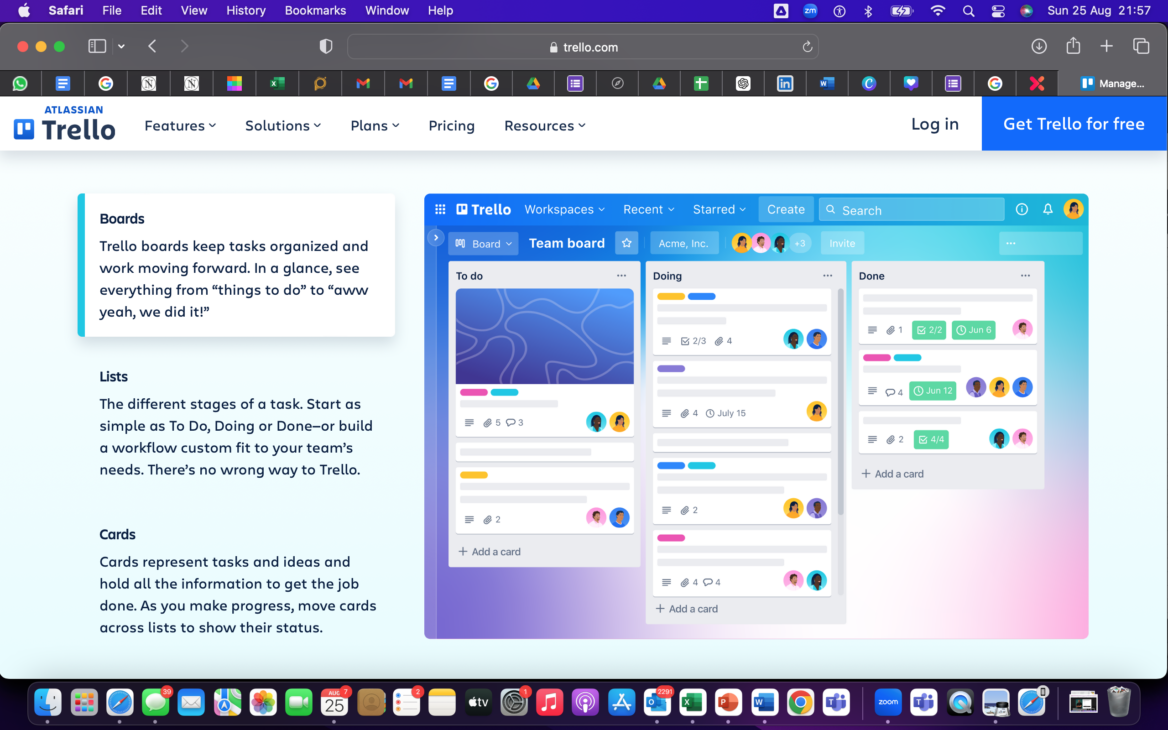1168x730 pixels.
Task: Expand the Solutions dropdown menu
Action: pos(283,125)
